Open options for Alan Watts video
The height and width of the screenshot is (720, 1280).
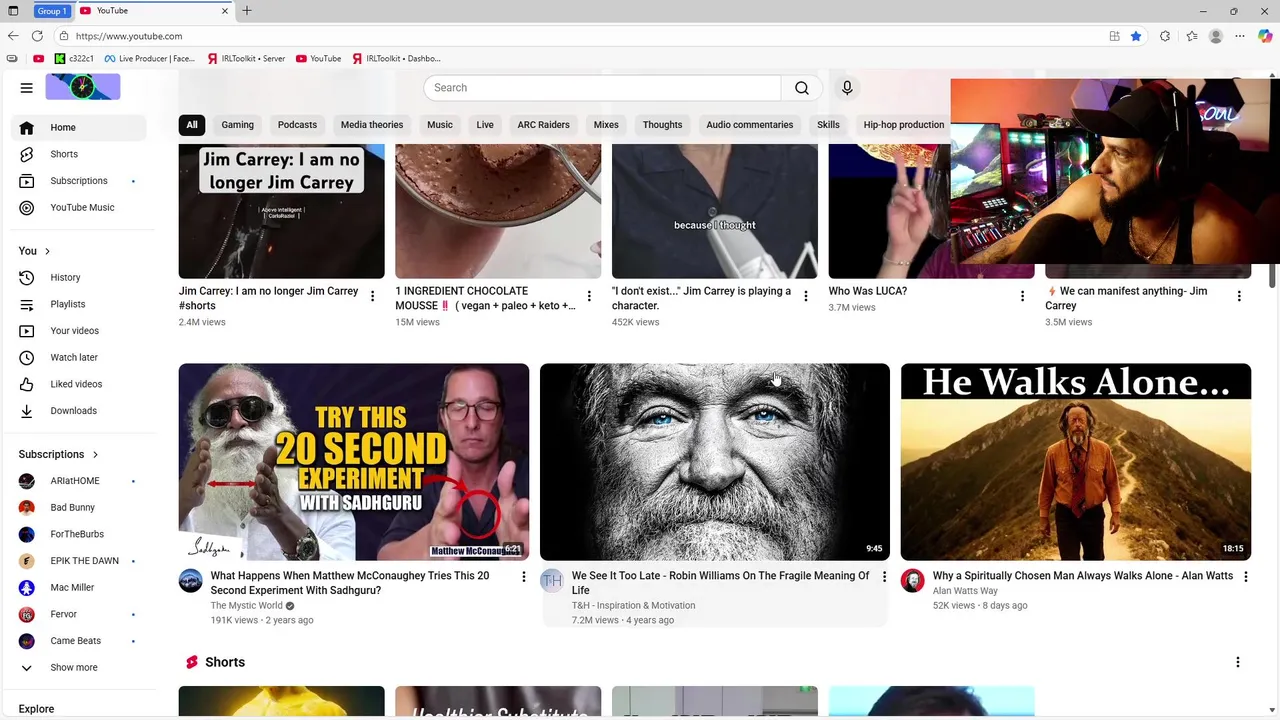click(1245, 577)
